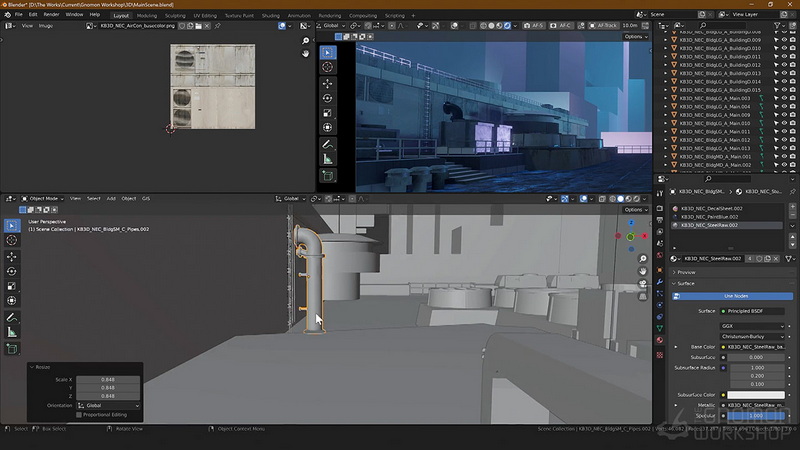
Task: Click toggle camera view gizmo icon
Action: click(643, 284)
